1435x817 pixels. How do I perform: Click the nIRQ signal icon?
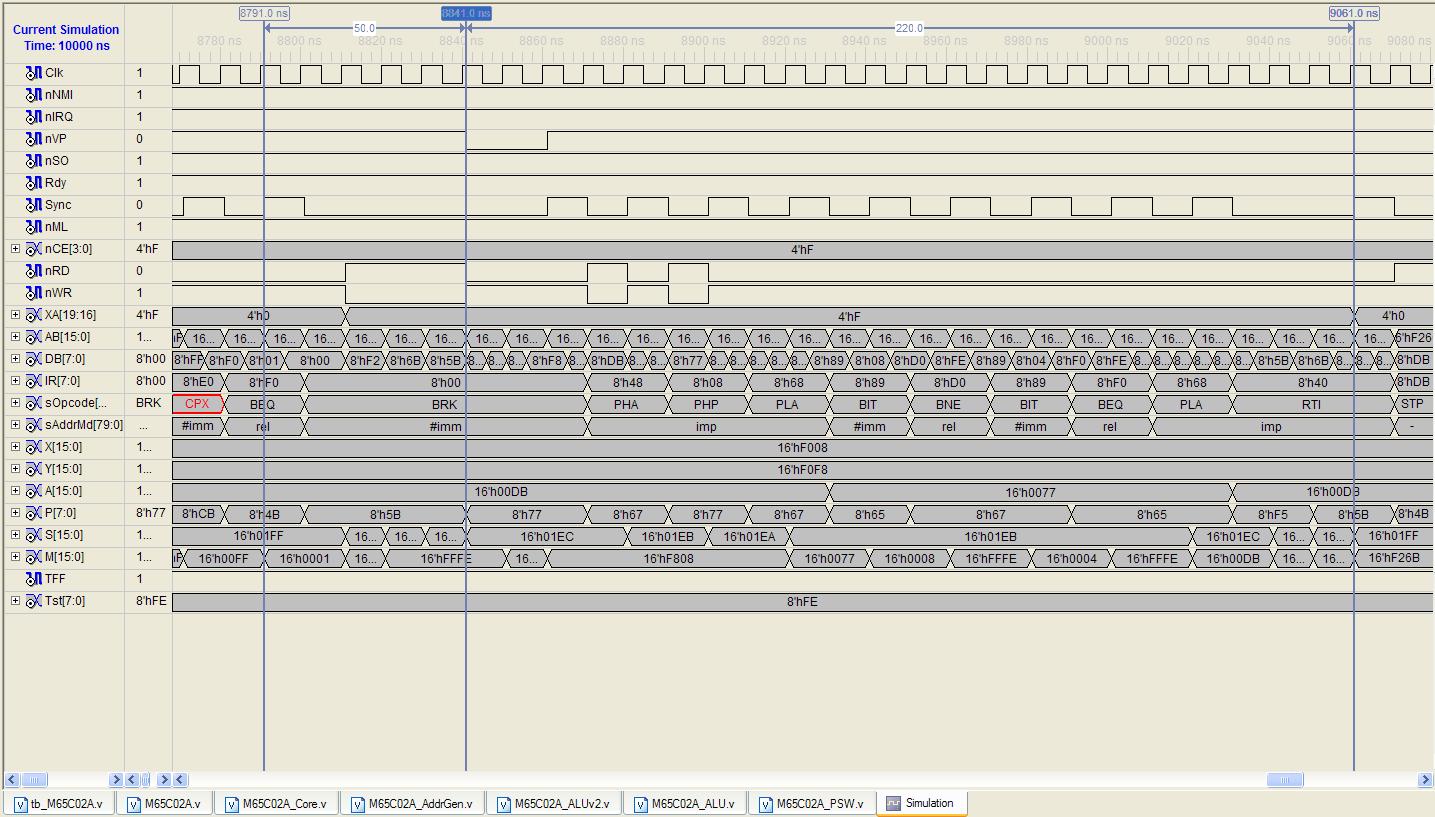coord(34,117)
